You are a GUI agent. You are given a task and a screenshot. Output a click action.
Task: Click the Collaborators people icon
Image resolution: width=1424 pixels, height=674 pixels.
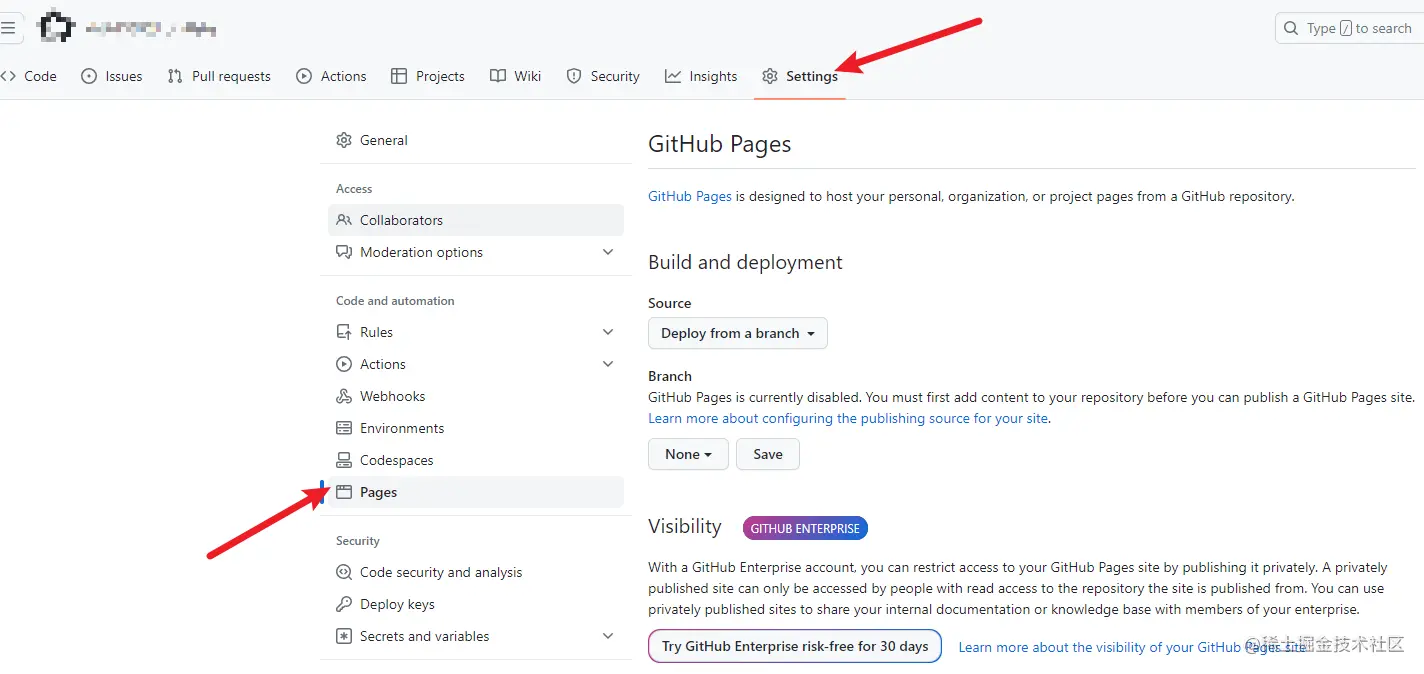[344, 220]
